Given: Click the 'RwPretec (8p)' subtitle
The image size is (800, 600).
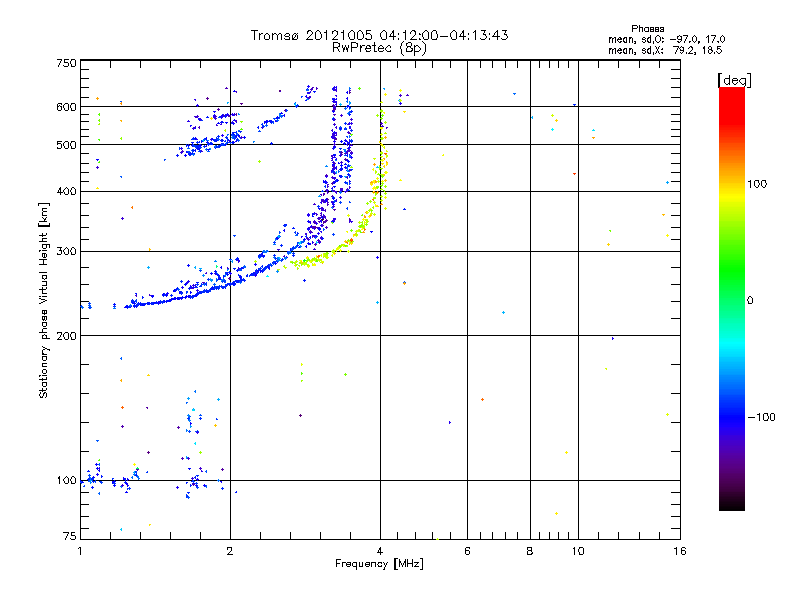Looking at the screenshot, I should pos(379,48).
